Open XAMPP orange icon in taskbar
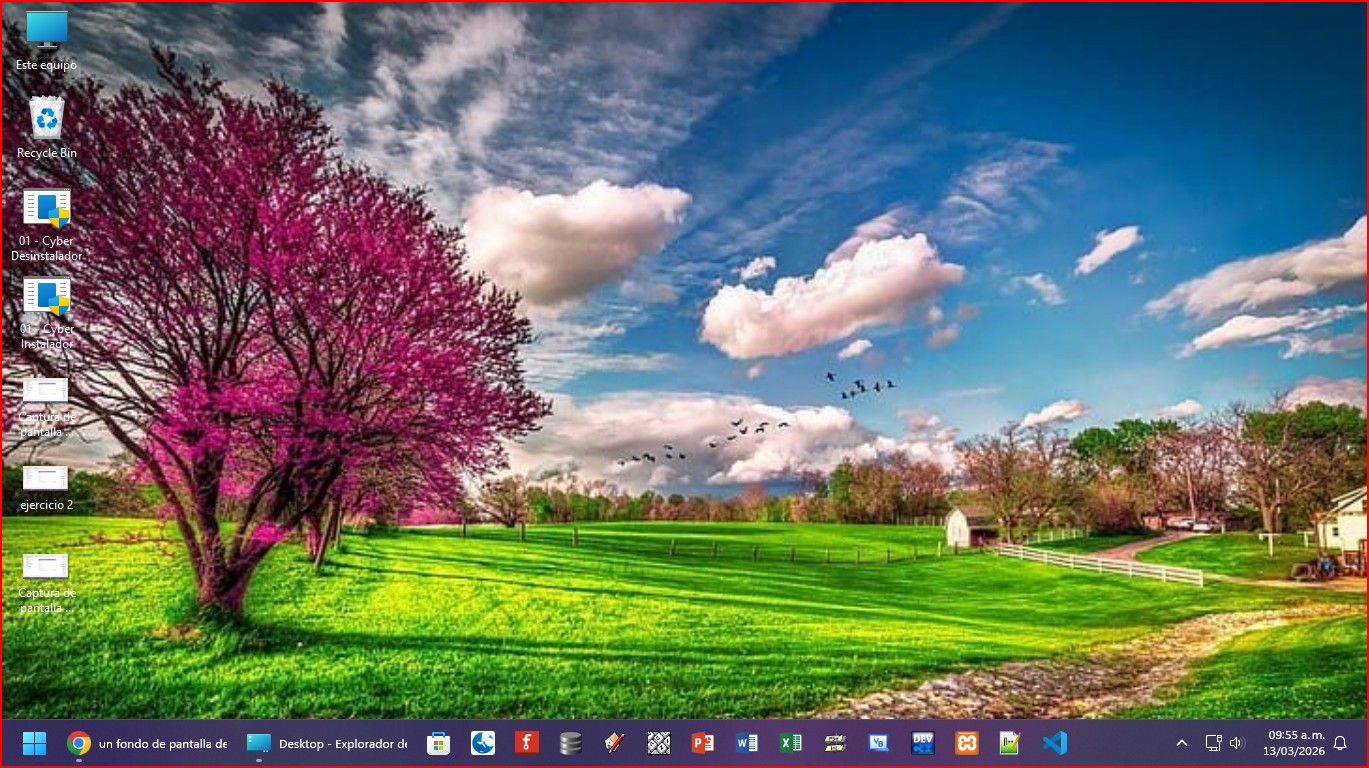1369x768 pixels. tap(966, 743)
